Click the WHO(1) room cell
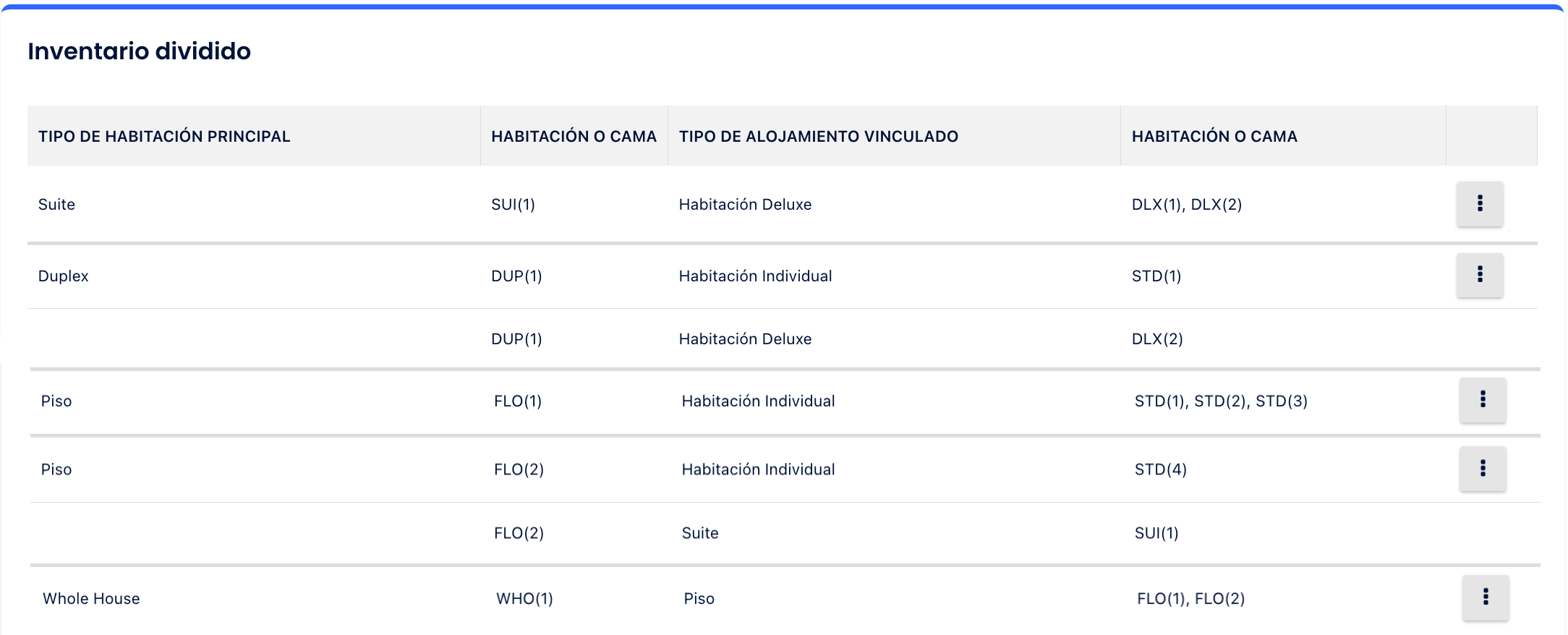1568x635 pixels. [524, 599]
